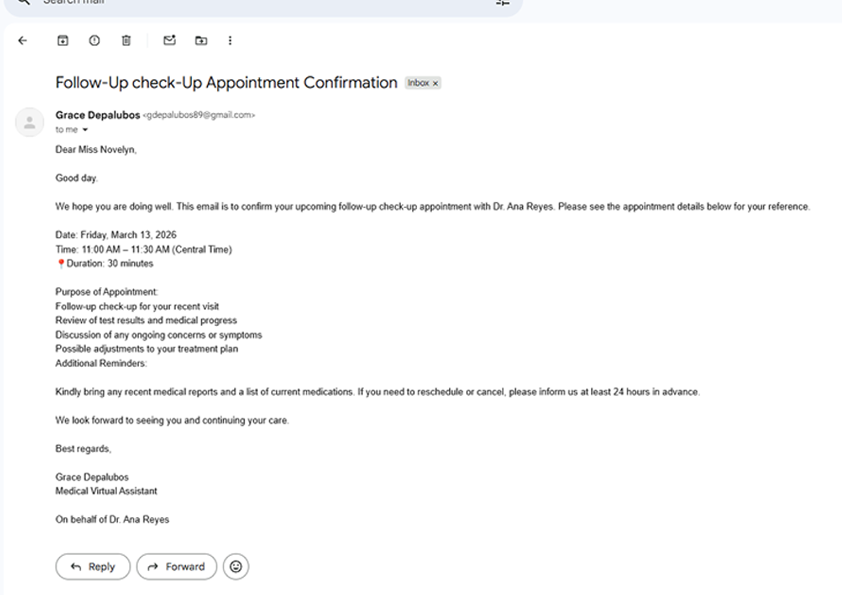Add an emoji reaction with smiley icon

click(236, 567)
